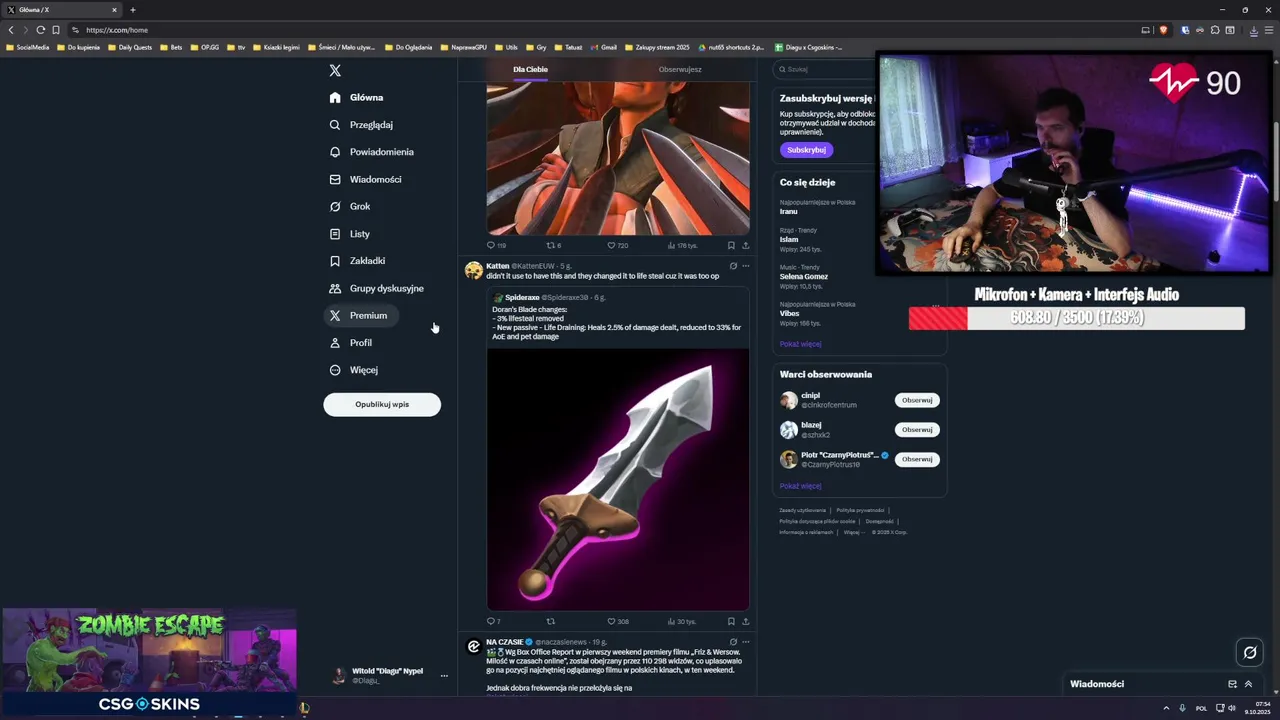
Task: Reply icon with 119 comments
Action: coord(491,245)
